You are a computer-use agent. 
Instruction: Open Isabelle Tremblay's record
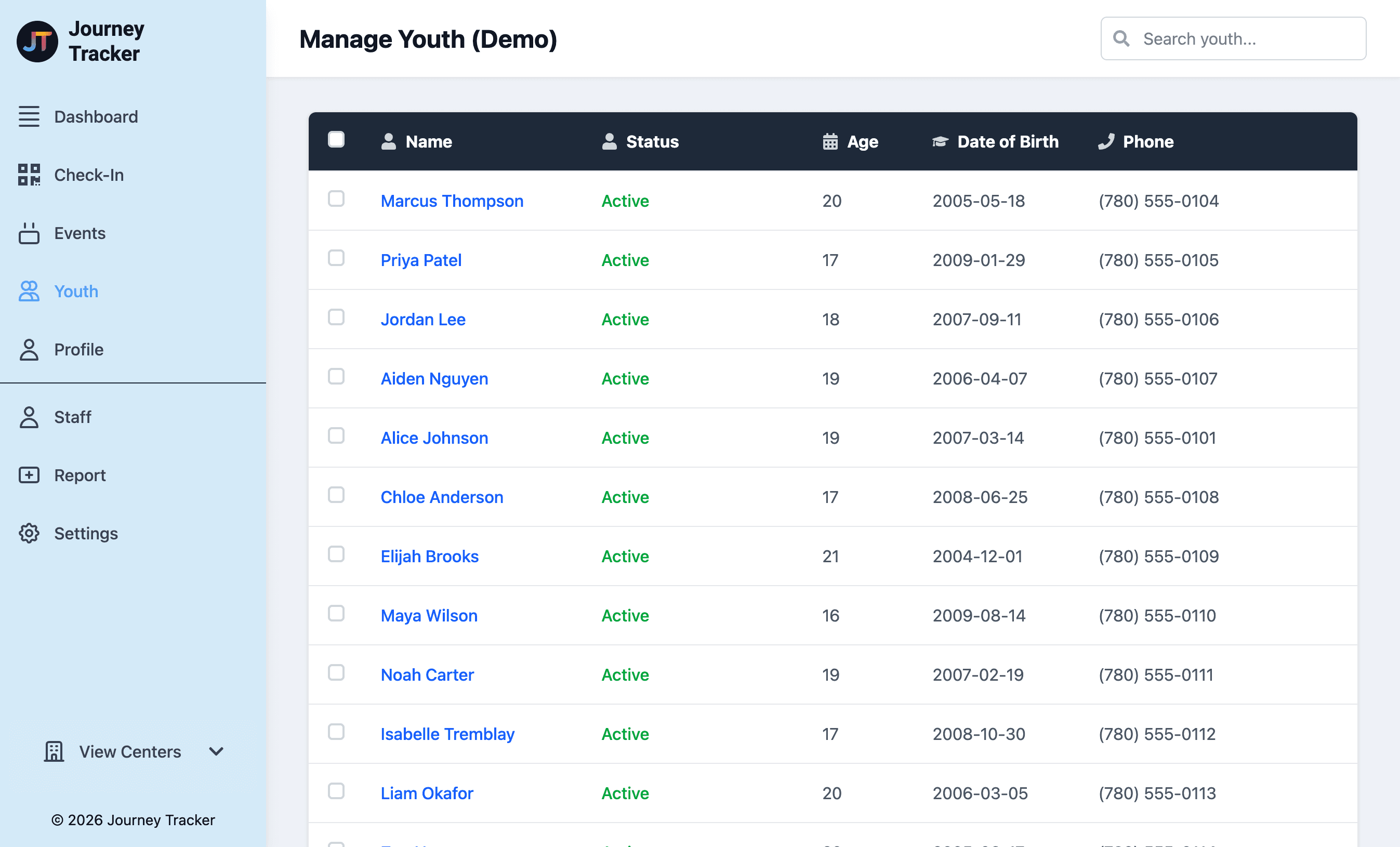coord(447,734)
